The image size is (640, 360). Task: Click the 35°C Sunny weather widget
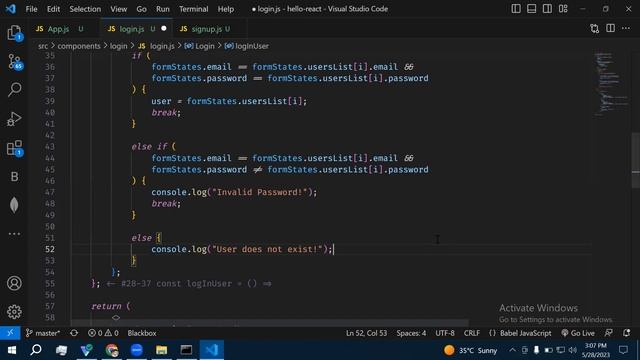pos(471,350)
